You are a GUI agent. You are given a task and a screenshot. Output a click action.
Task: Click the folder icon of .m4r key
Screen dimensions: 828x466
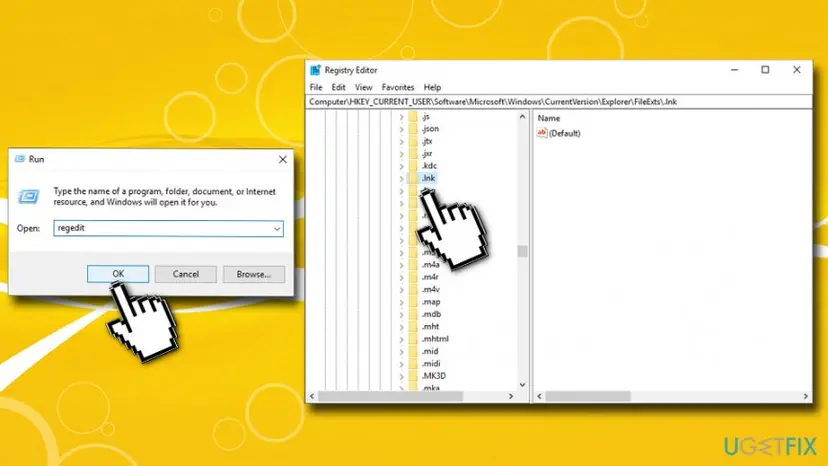pos(413,277)
